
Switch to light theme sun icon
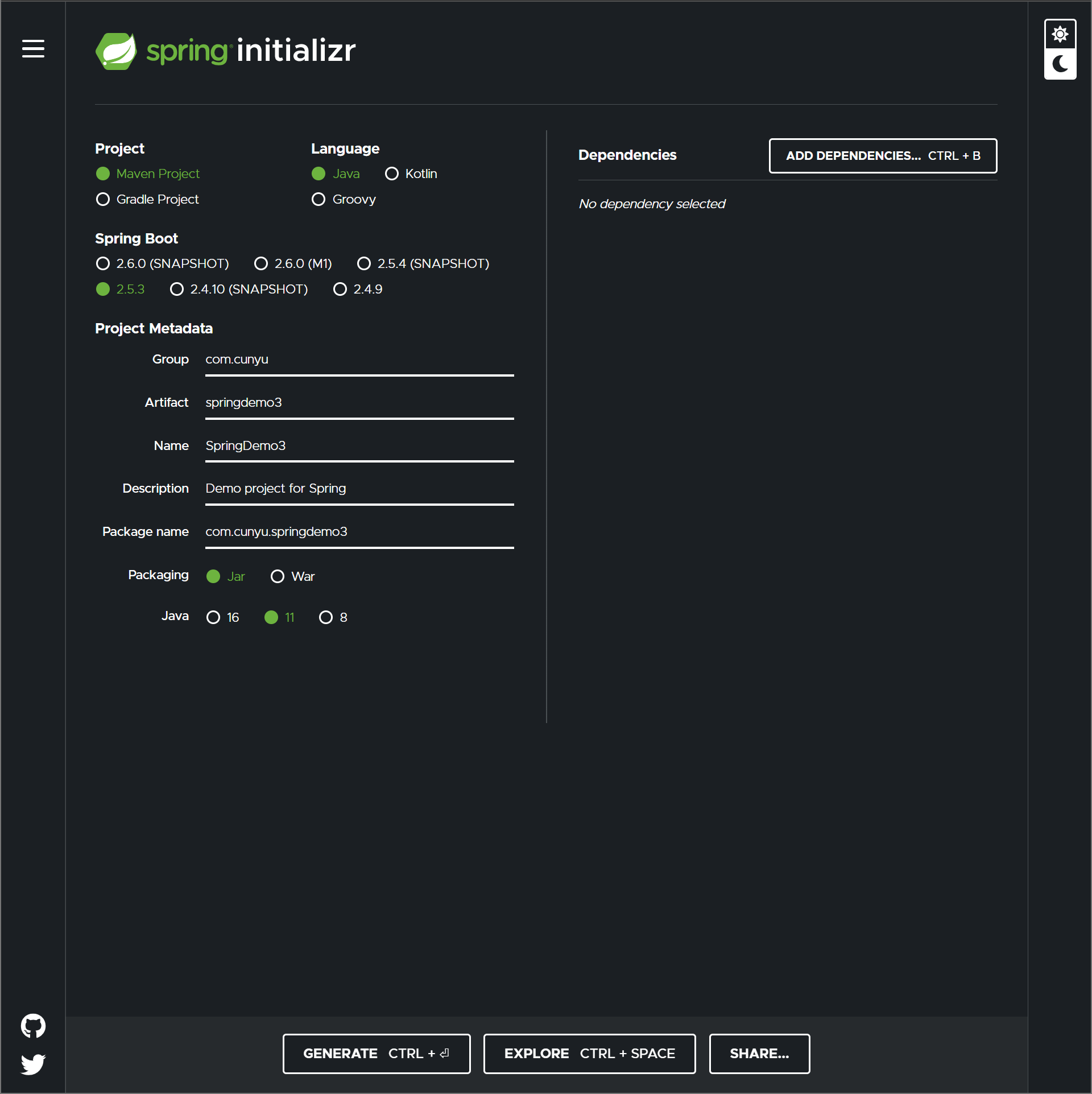point(1060,34)
